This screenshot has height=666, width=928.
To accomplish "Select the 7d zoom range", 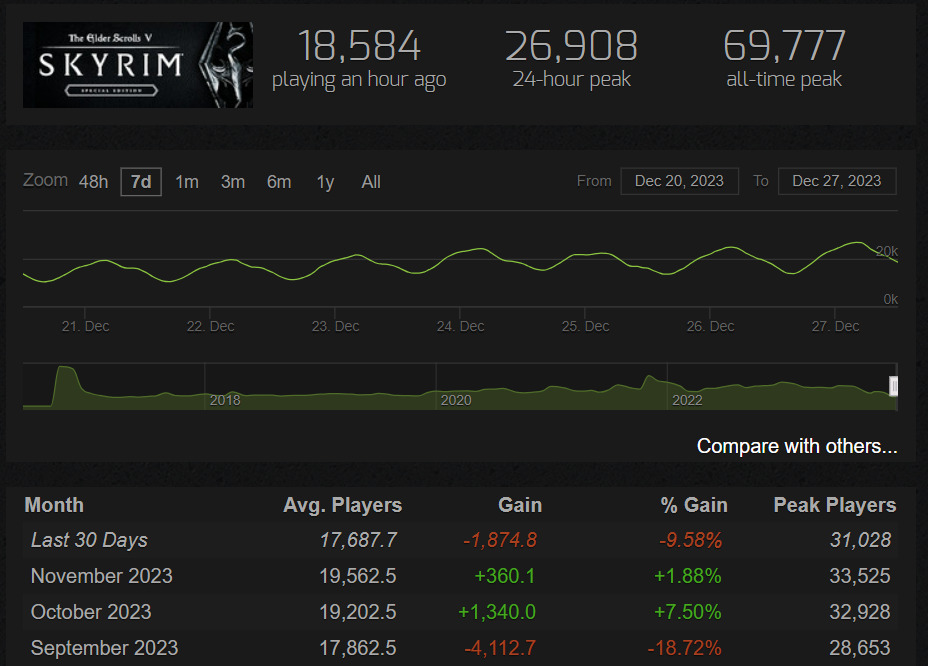I will tap(141, 182).
